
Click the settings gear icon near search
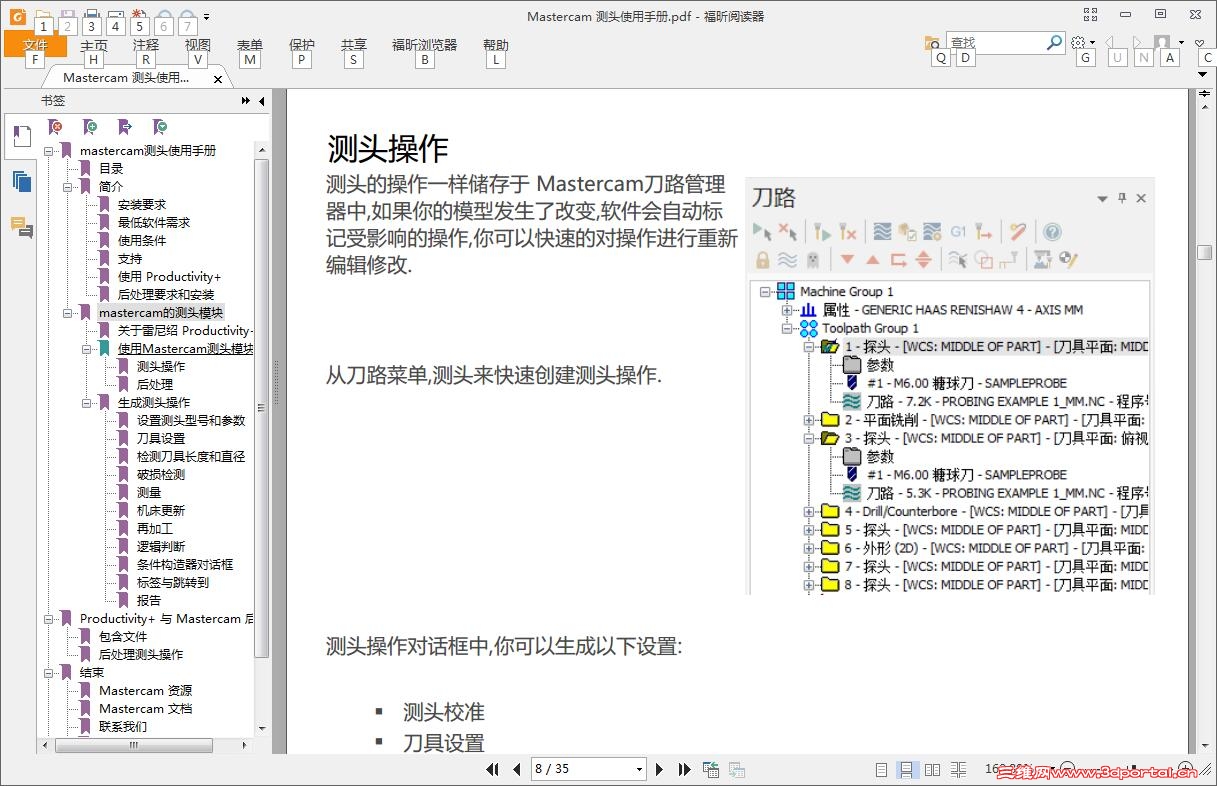pyautogui.click(x=1078, y=43)
